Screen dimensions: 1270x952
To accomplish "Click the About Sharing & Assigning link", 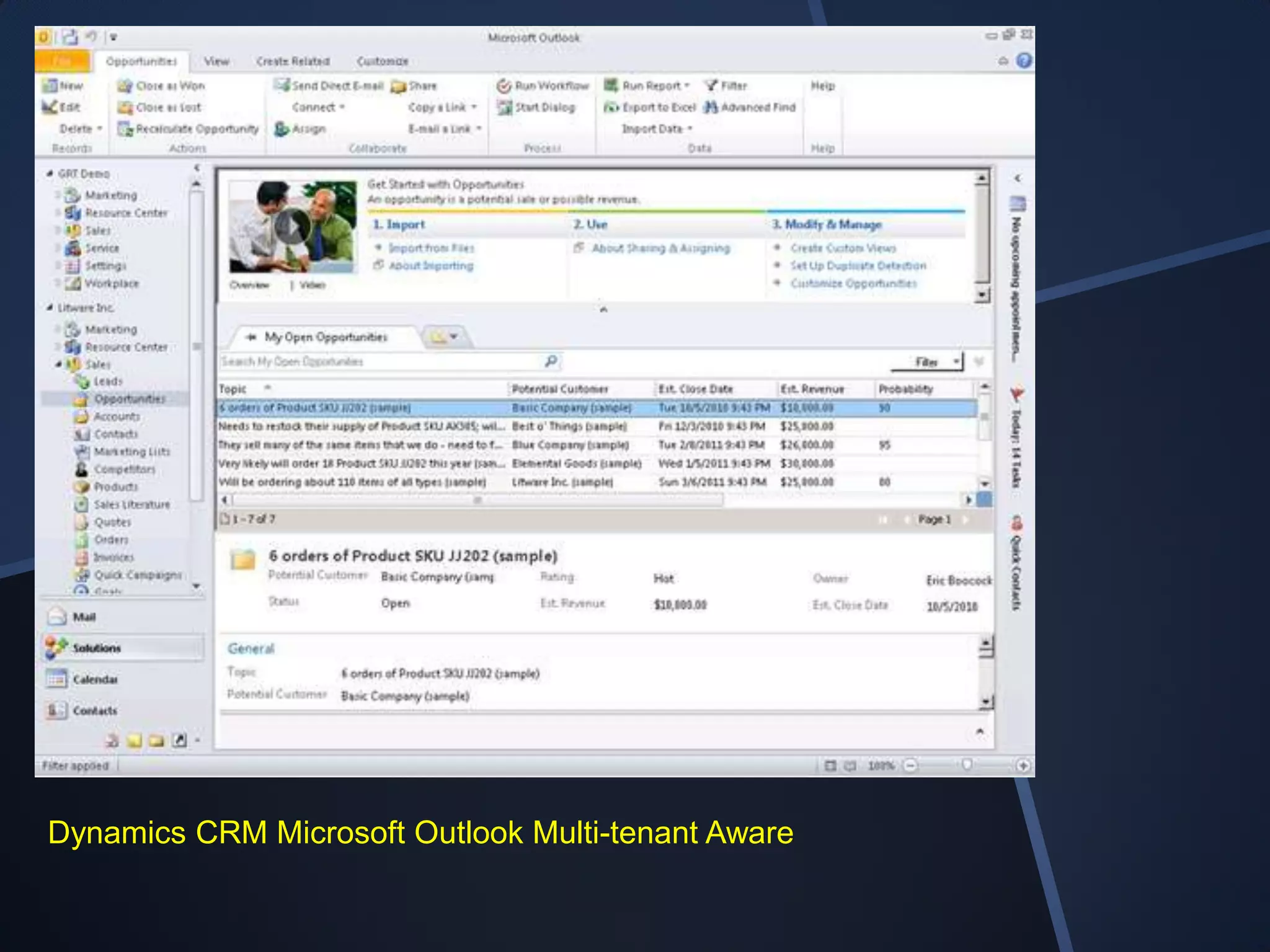I will (661, 248).
